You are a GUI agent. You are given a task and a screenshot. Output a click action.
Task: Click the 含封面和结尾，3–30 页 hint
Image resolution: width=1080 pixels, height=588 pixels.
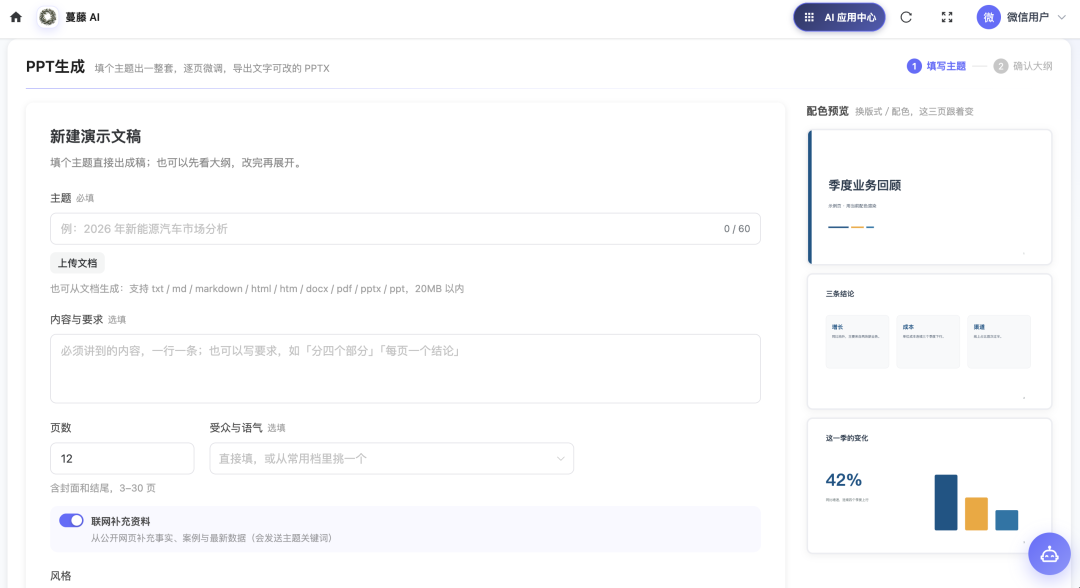click(103, 488)
